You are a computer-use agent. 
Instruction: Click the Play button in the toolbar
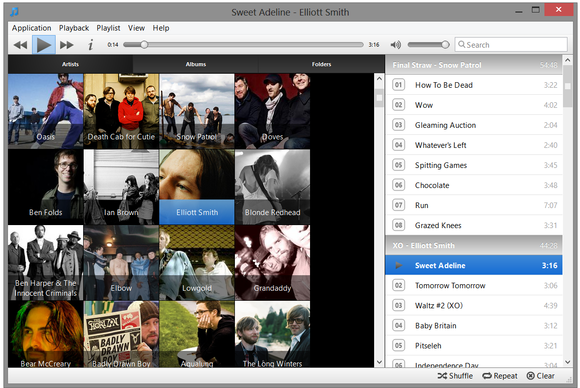(44, 45)
